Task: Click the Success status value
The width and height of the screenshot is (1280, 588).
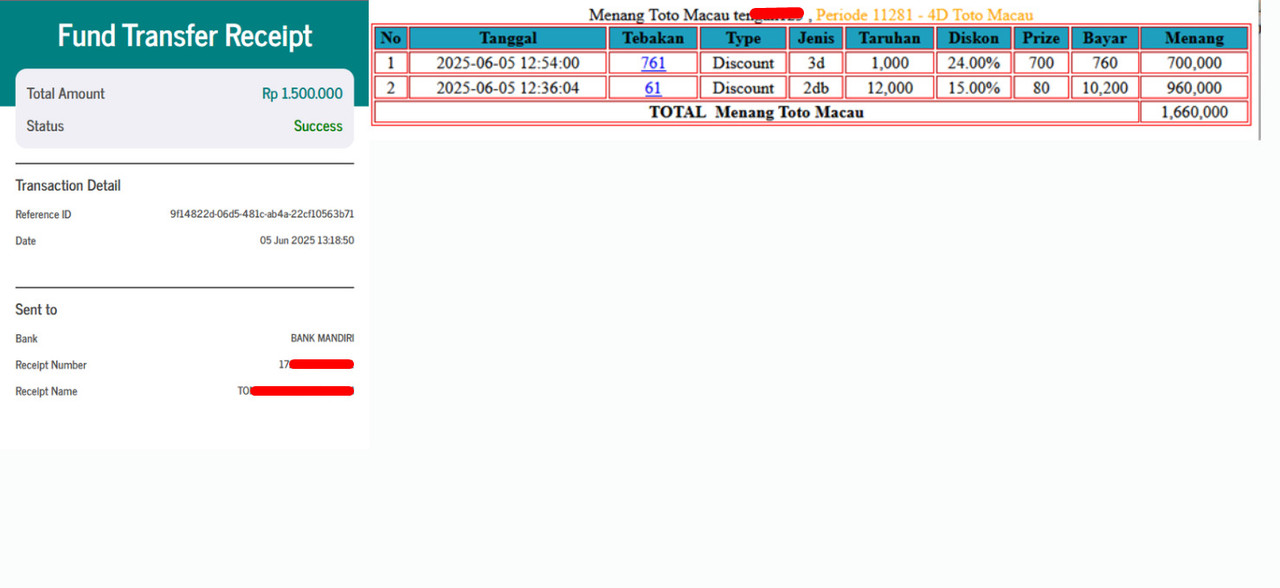Action: (318, 126)
